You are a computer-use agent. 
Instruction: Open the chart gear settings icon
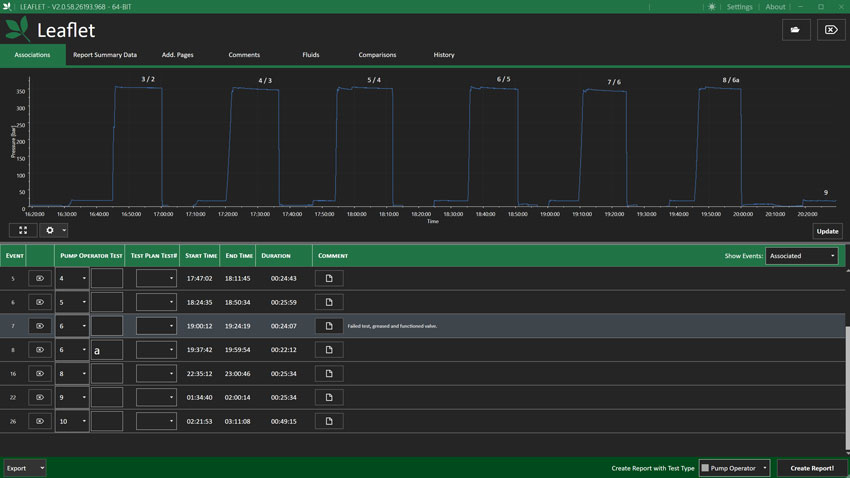(50, 230)
